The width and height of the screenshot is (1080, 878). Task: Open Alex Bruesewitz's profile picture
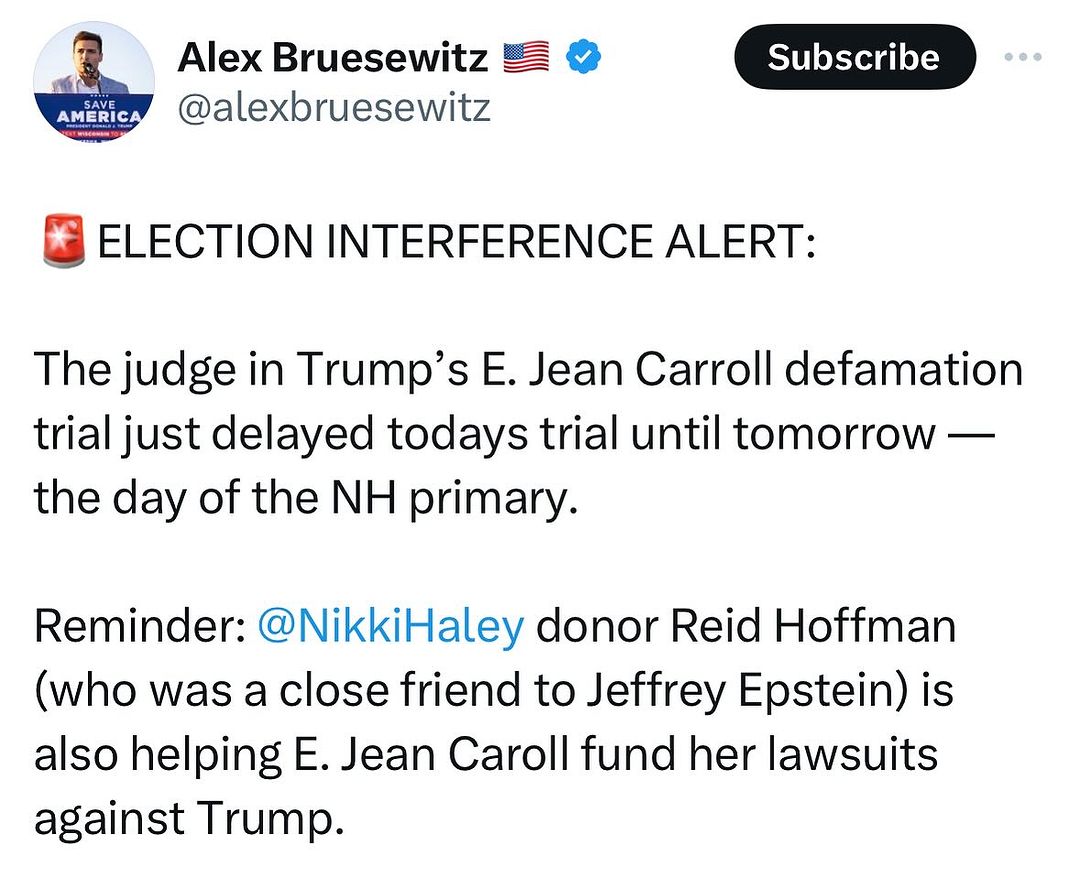[x=93, y=81]
